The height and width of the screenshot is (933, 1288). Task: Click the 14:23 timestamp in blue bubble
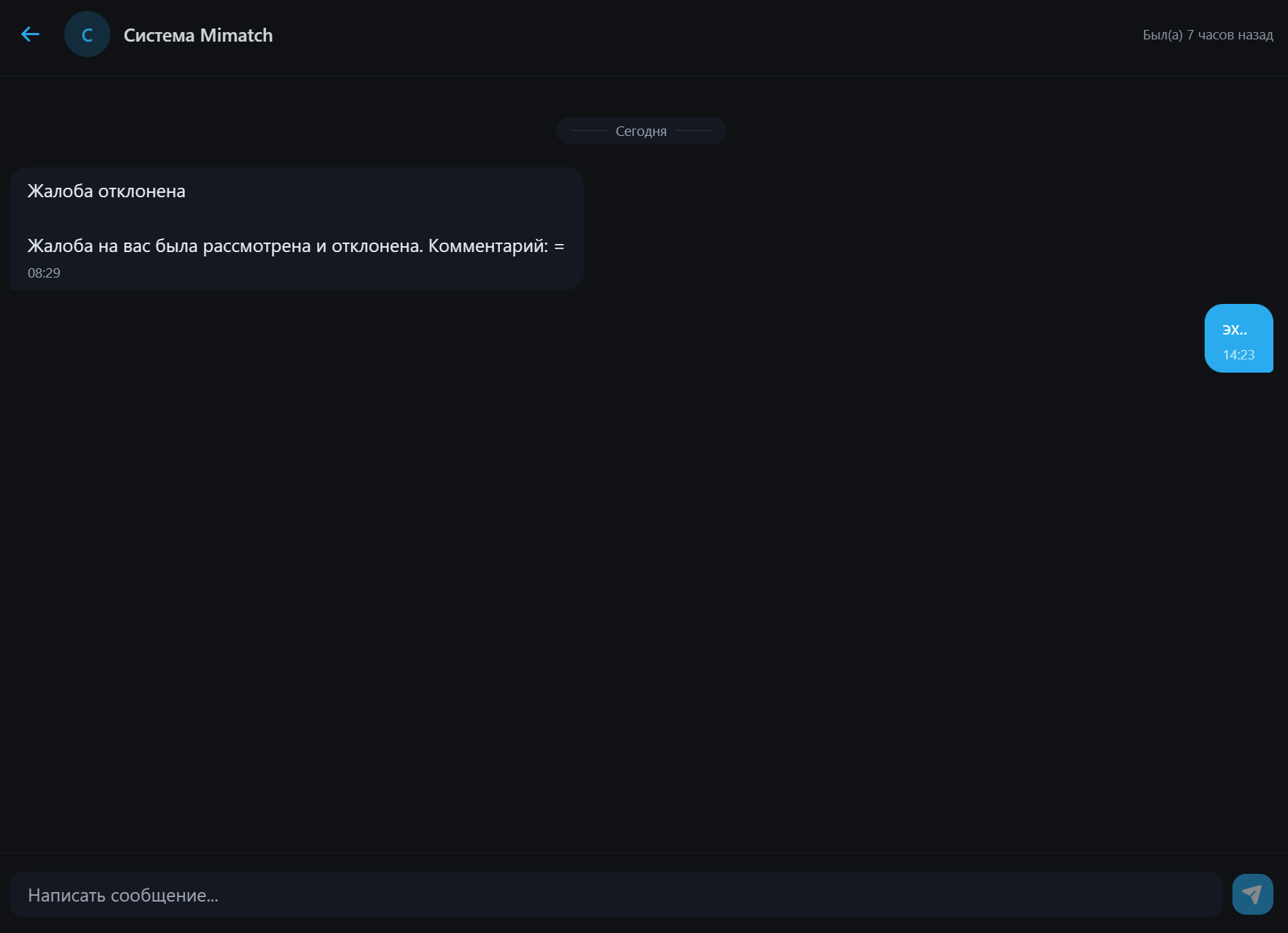click(1238, 355)
